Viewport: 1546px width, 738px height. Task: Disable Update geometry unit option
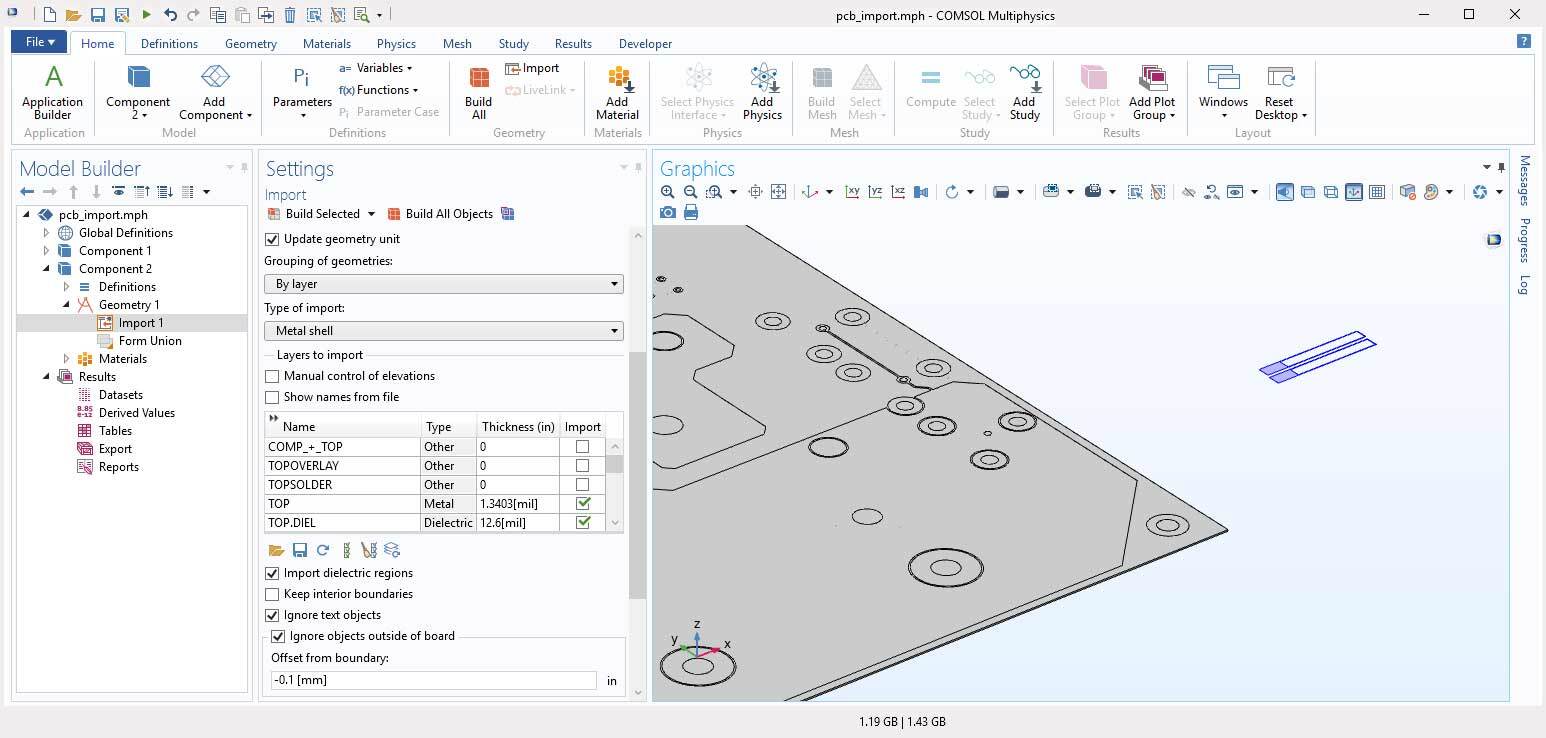point(271,239)
